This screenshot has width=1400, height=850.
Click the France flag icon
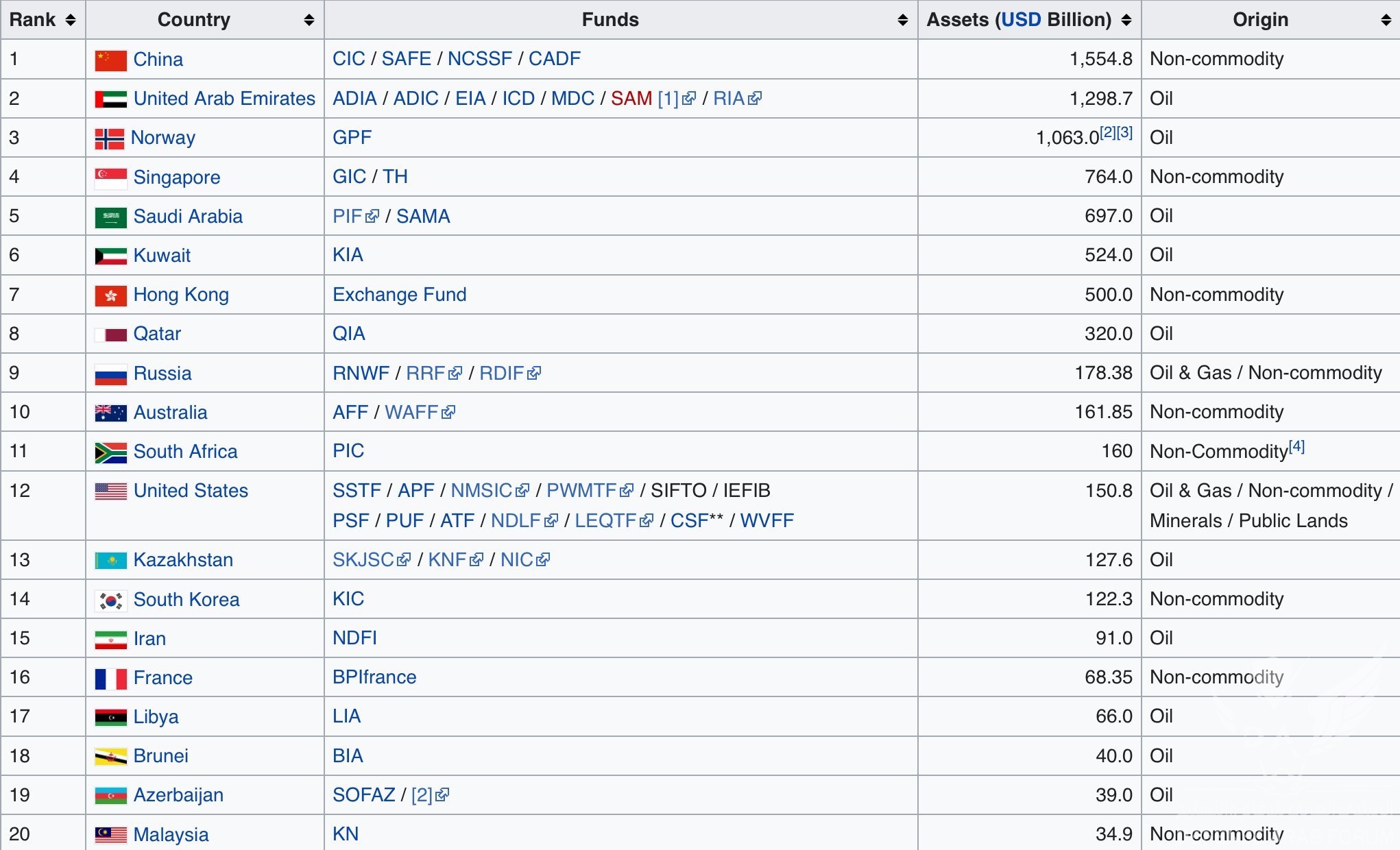point(110,679)
